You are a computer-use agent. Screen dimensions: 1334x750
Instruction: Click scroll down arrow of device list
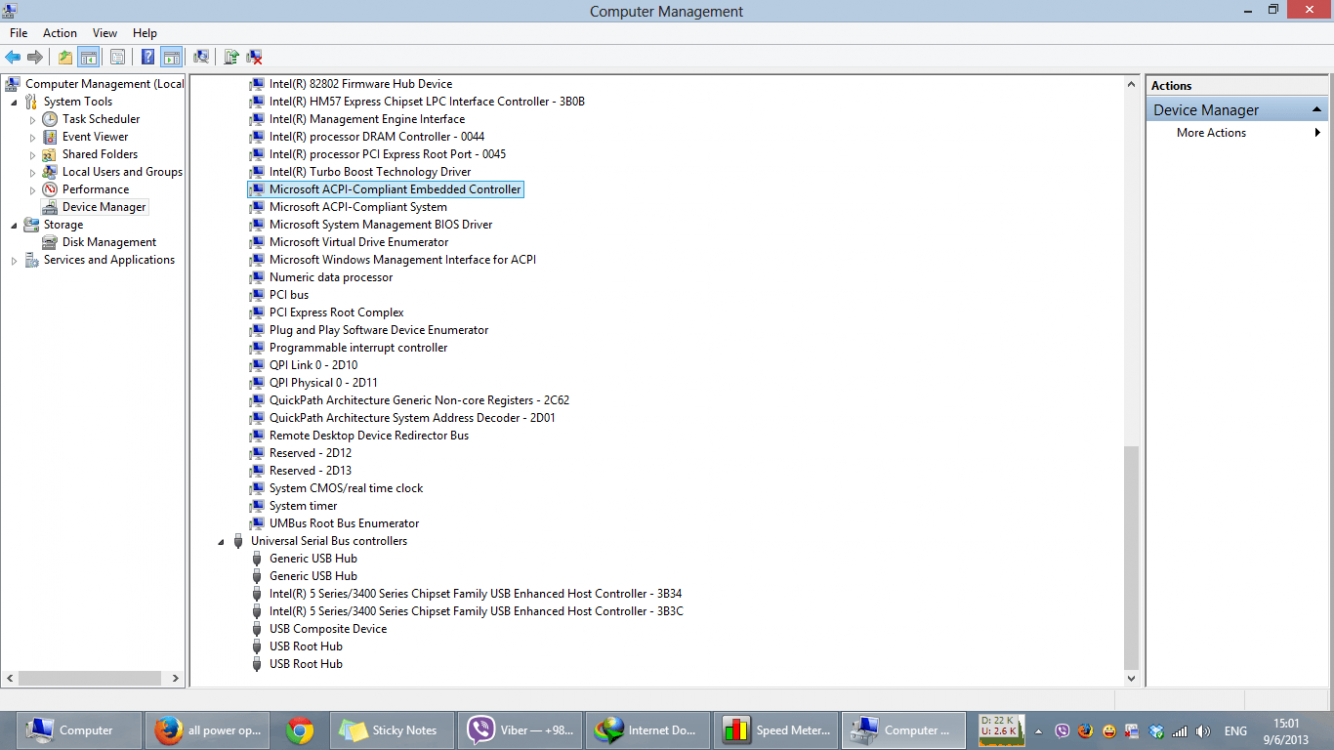[1131, 678]
